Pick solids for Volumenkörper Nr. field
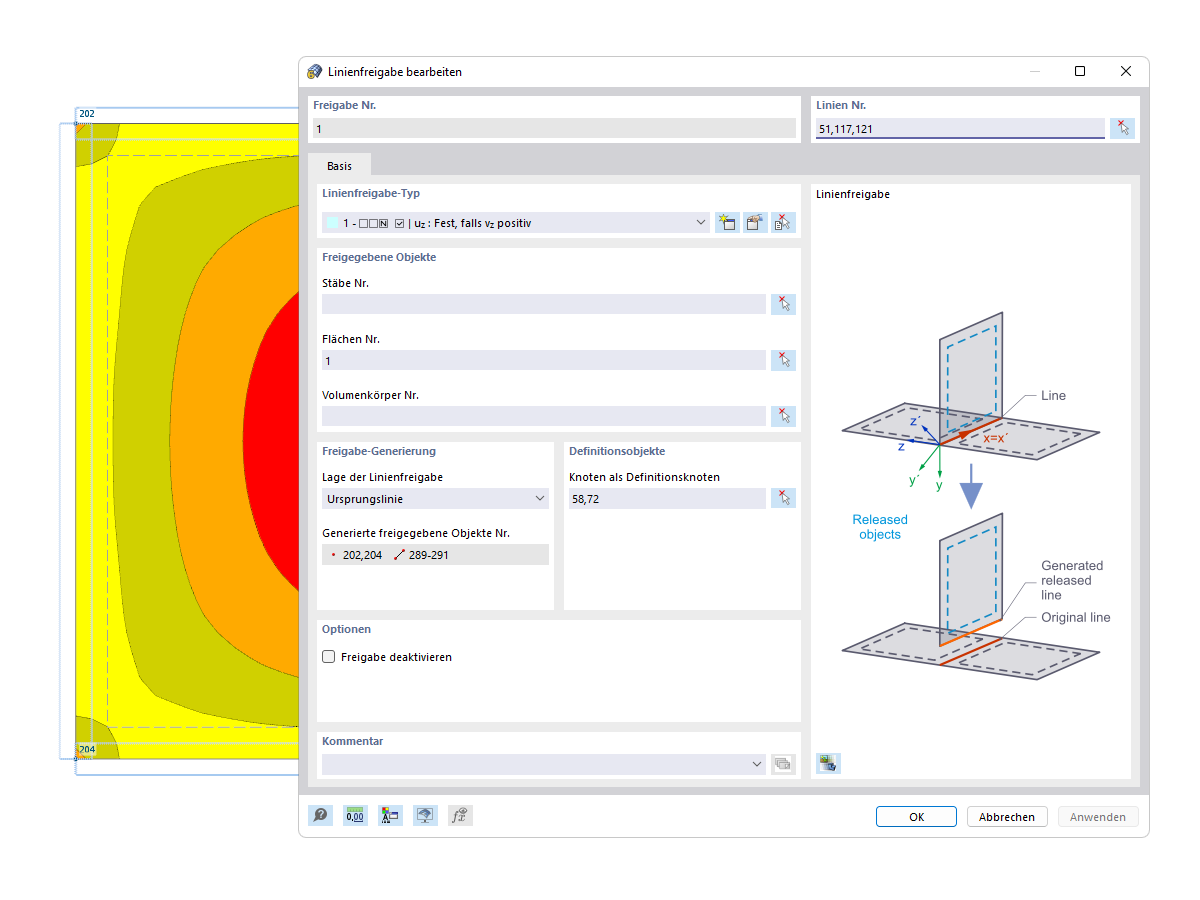 783,416
